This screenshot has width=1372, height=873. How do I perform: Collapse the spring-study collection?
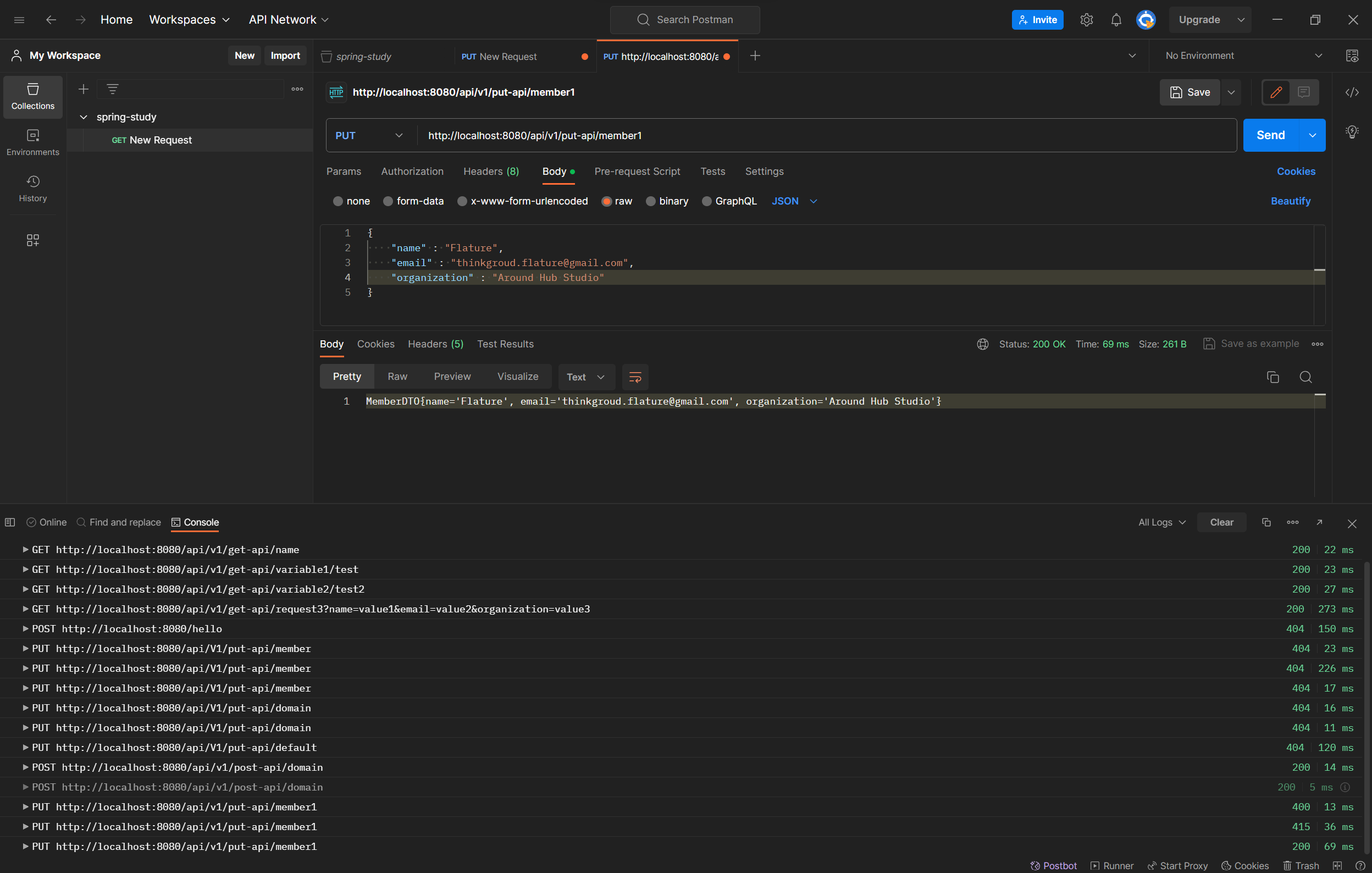83,118
